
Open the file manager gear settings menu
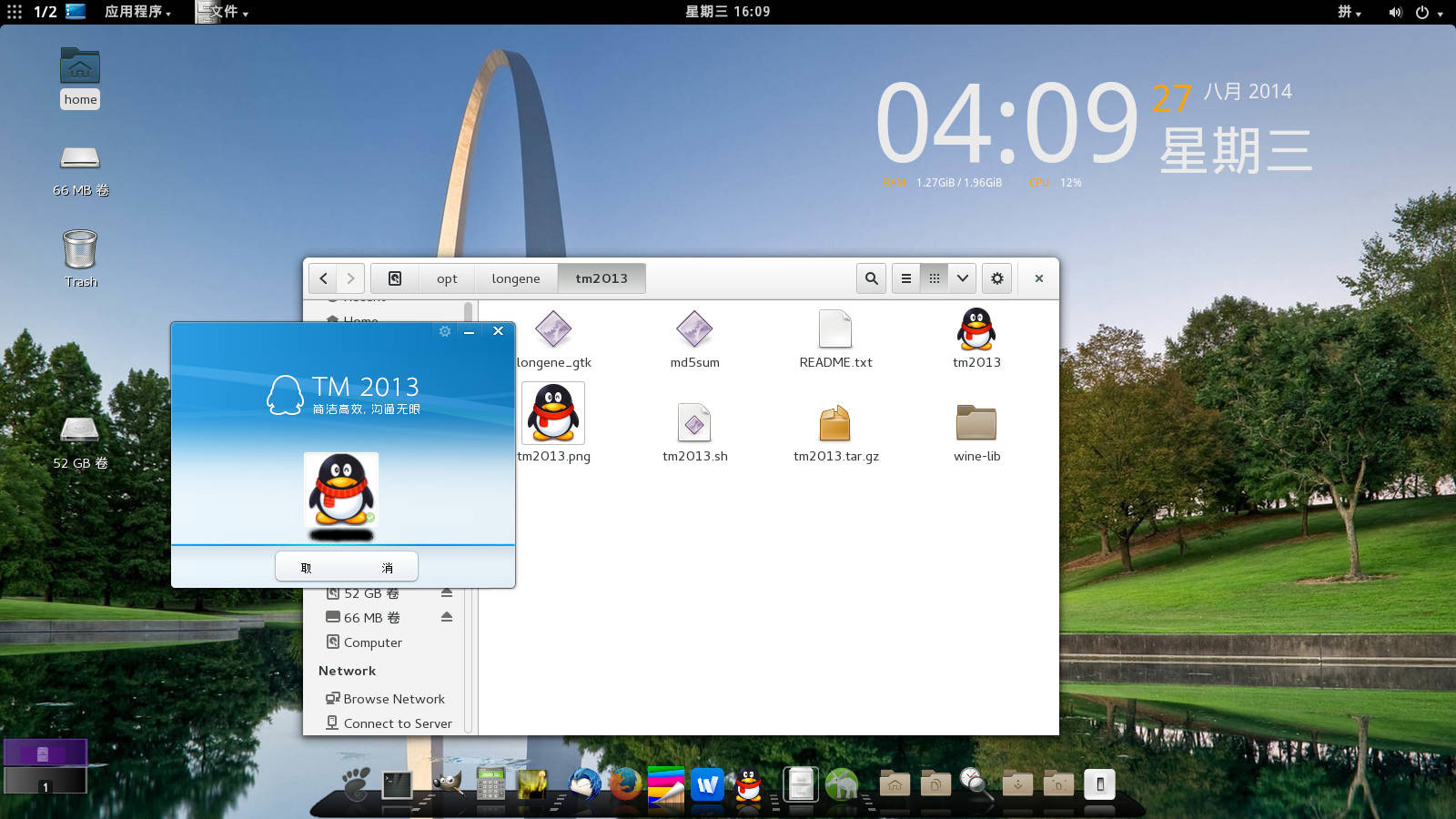pyautogui.click(x=997, y=278)
